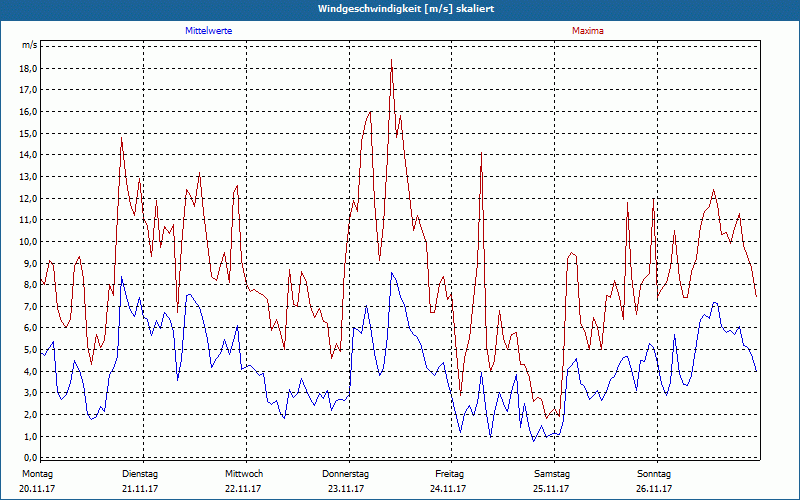Click the 13,0 y-axis value
Image resolution: width=800 pixels, height=500 pixels.
pos(28,177)
